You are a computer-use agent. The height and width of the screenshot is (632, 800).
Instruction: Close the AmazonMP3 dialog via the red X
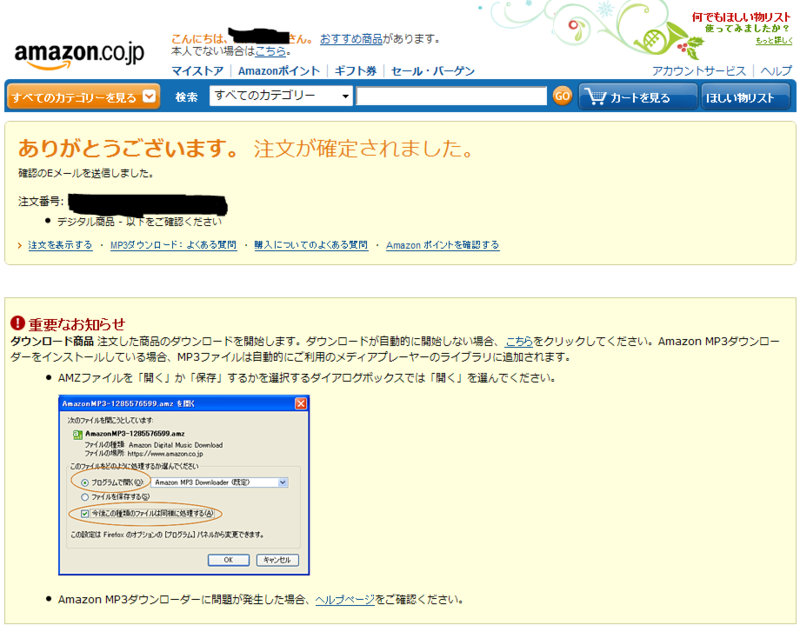click(299, 402)
